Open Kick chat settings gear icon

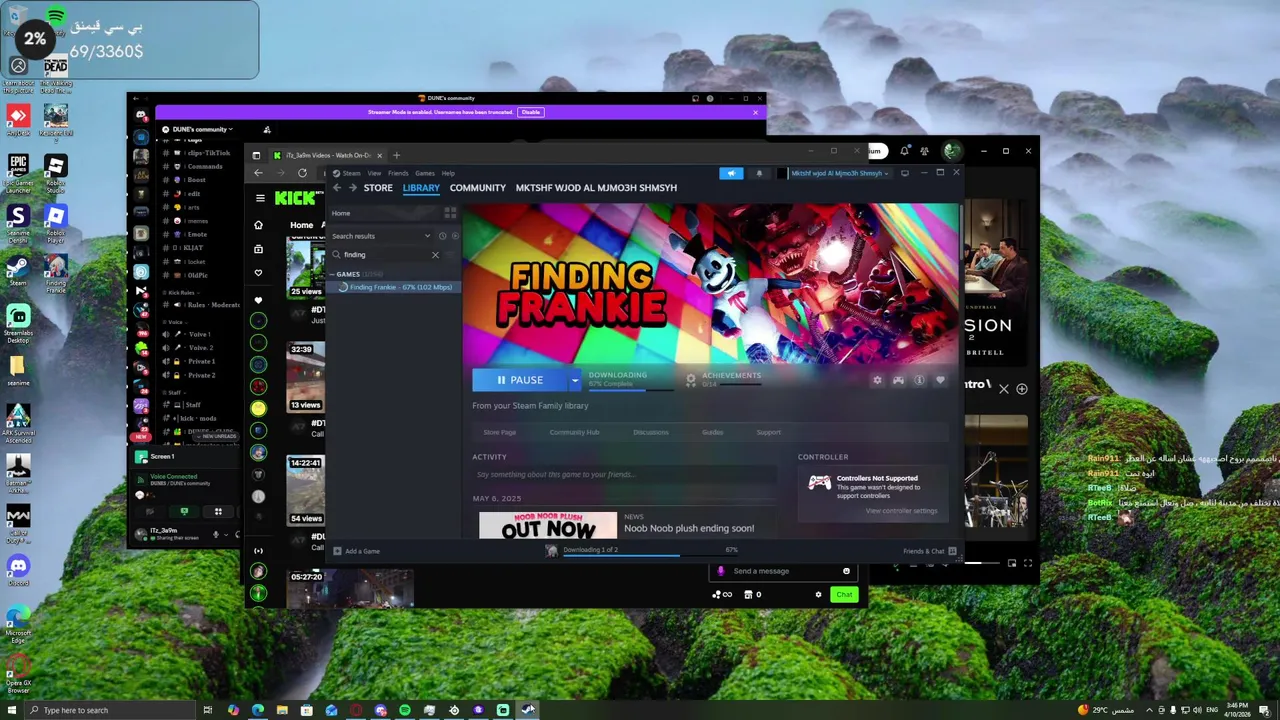coord(818,594)
